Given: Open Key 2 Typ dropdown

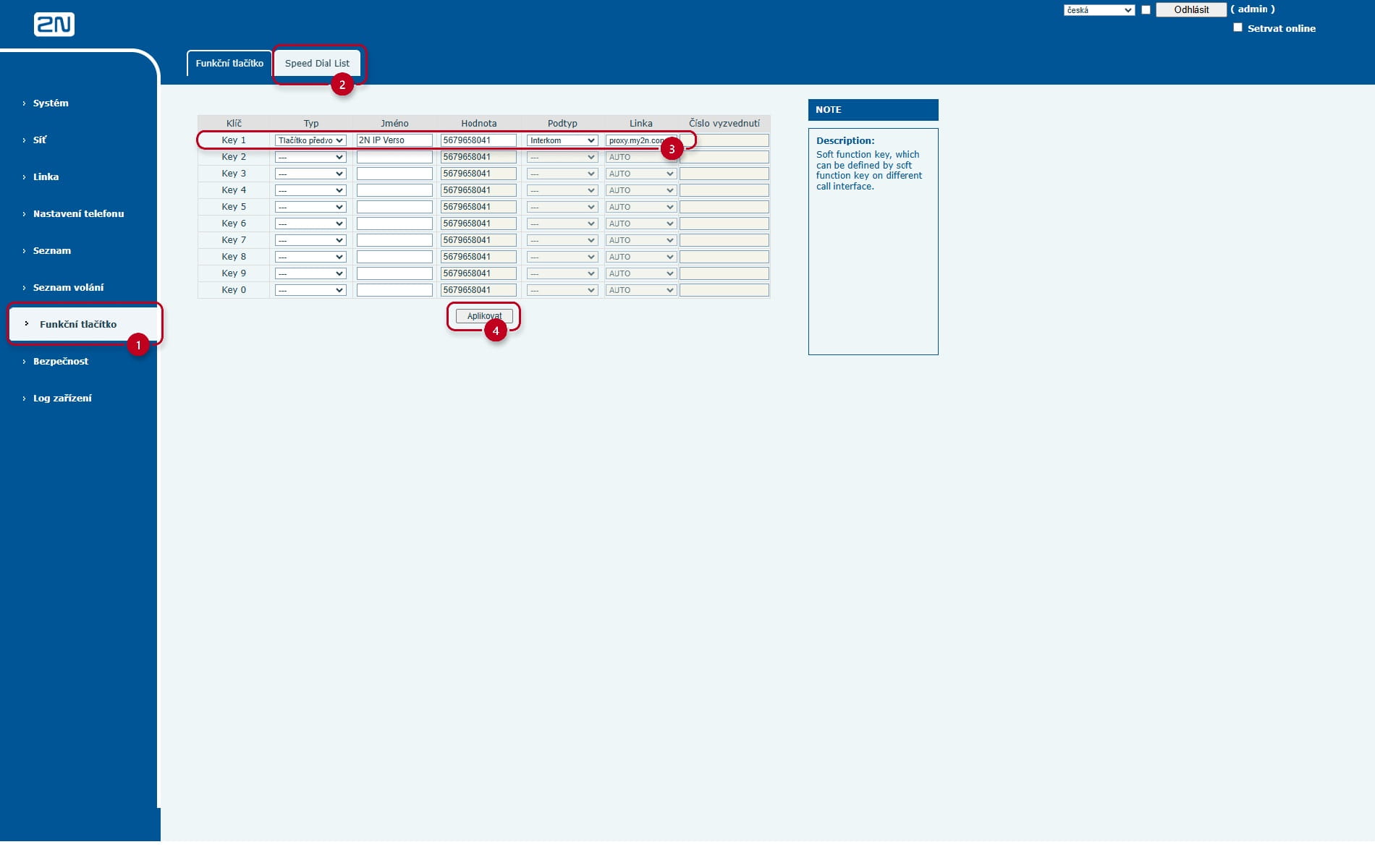Looking at the screenshot, I should tap(310, 157).
